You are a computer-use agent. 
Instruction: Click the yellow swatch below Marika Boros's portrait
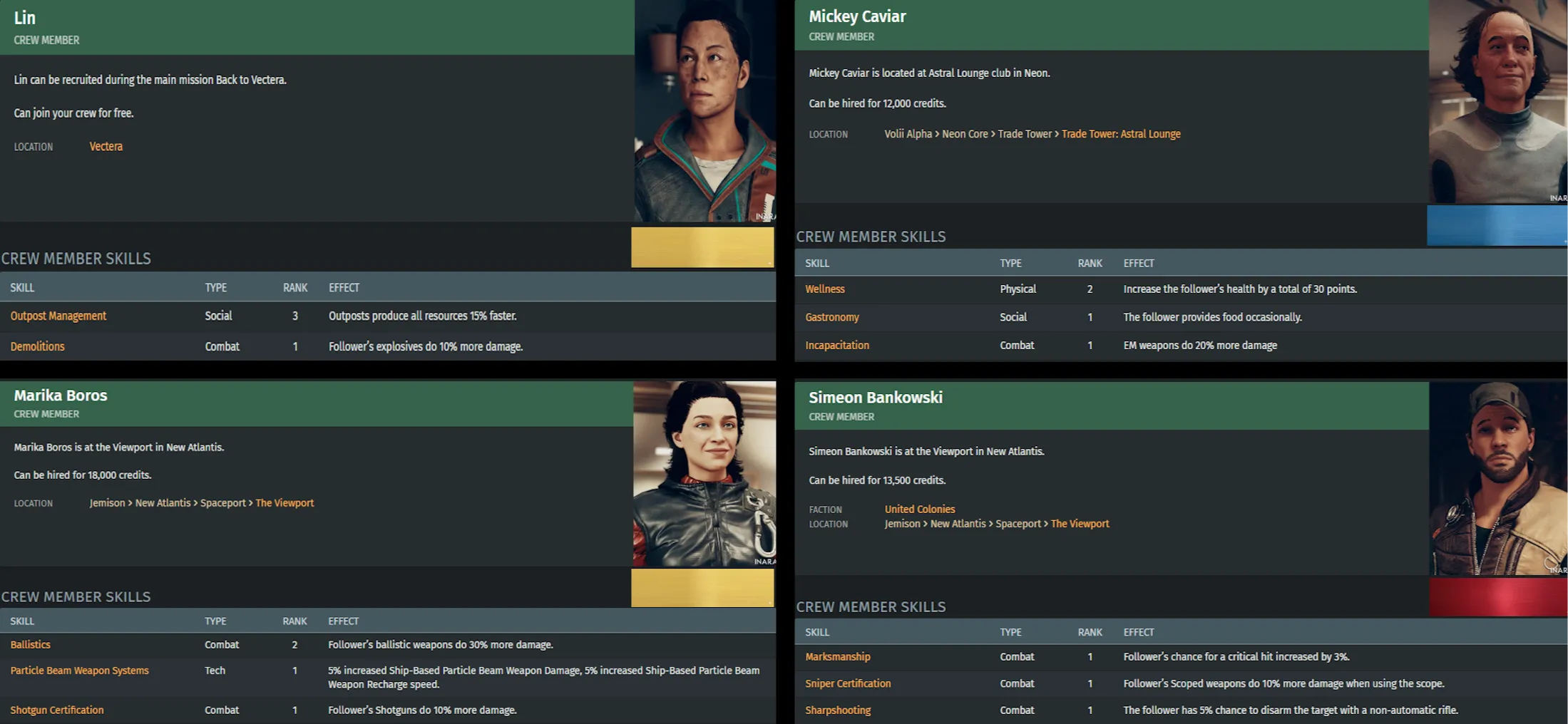pyautogui.click(x=702, y=588)
